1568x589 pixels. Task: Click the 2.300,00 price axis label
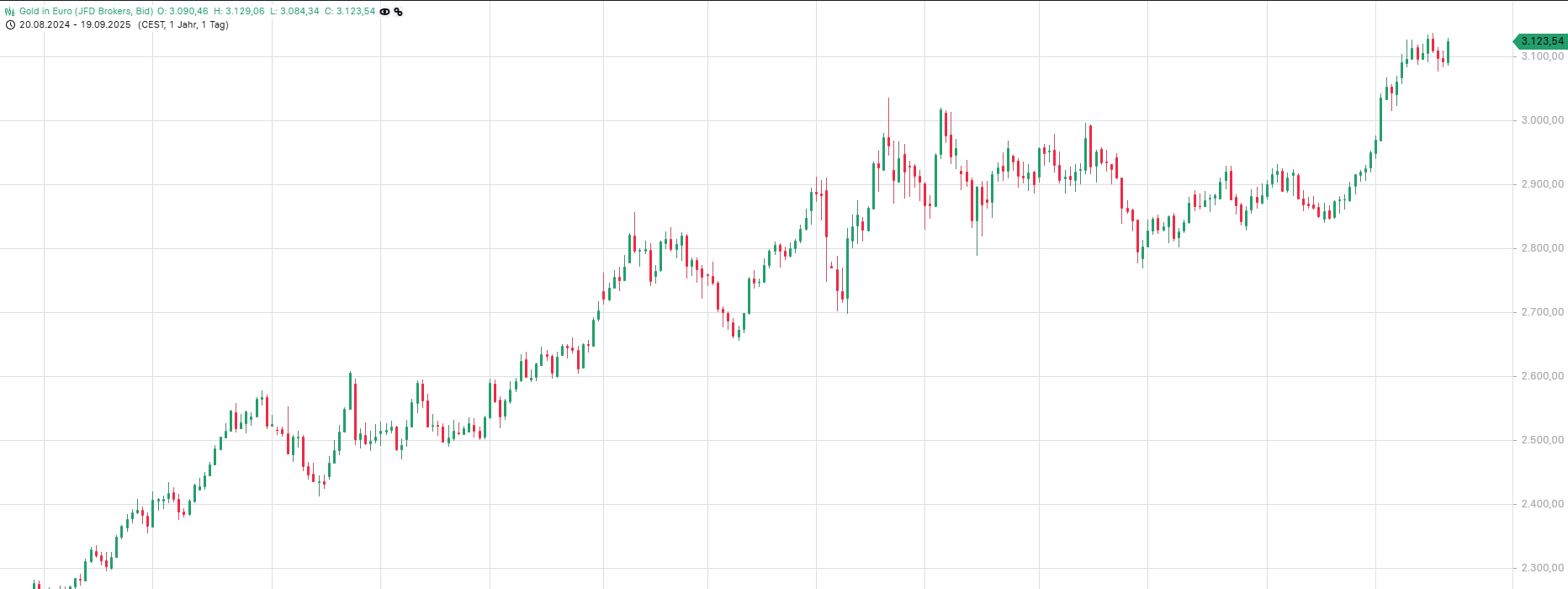(1542, 568)
